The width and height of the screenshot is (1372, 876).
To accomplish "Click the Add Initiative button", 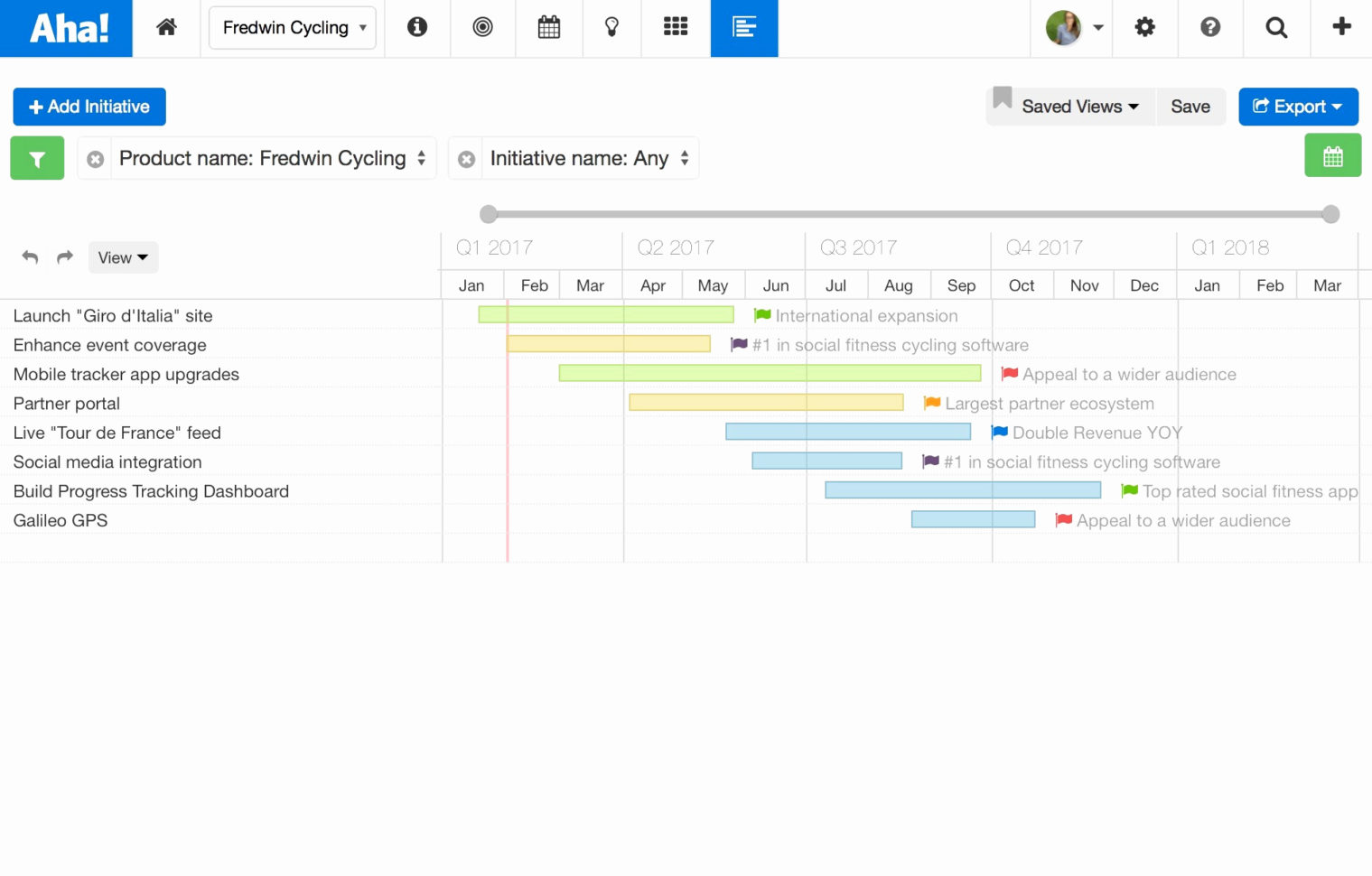I will point(89,107).
